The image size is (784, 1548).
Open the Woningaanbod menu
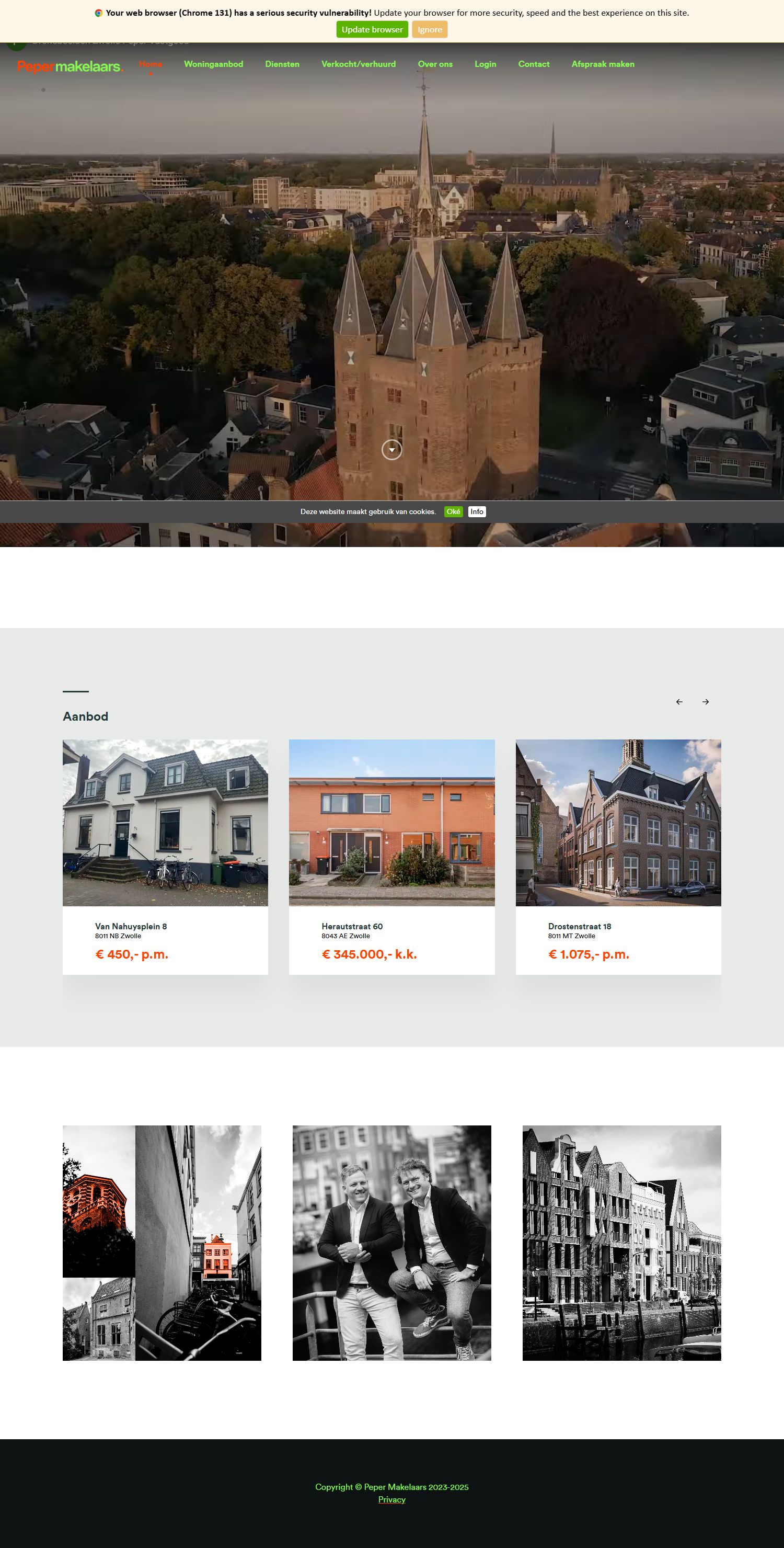213,64
